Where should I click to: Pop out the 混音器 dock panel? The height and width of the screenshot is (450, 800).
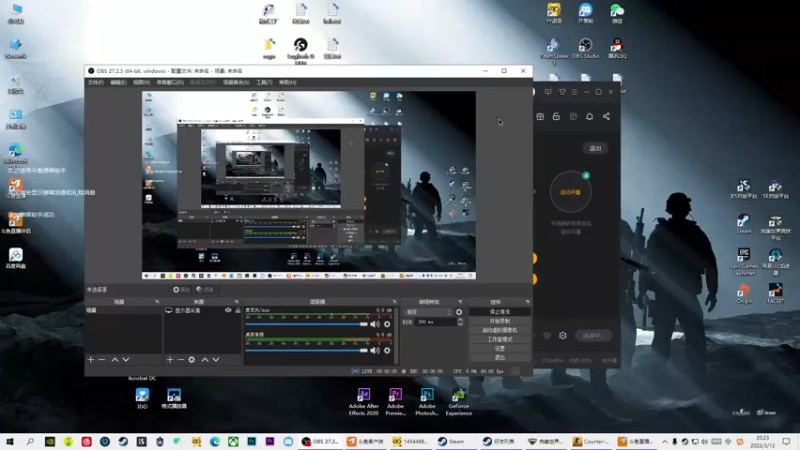(x=394, y=302)
